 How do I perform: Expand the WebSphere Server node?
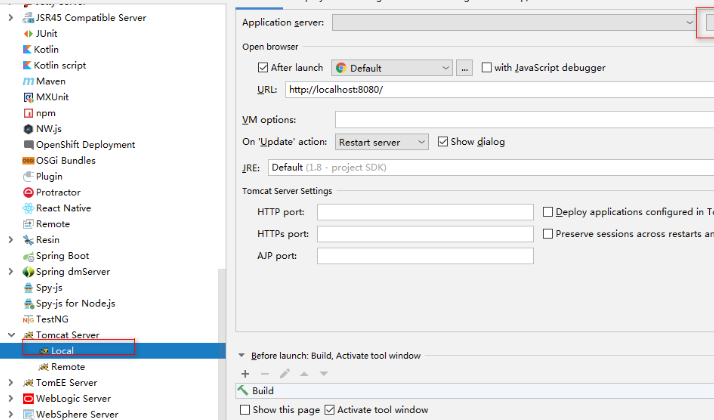pyautogui.click(x=10, y=414)
